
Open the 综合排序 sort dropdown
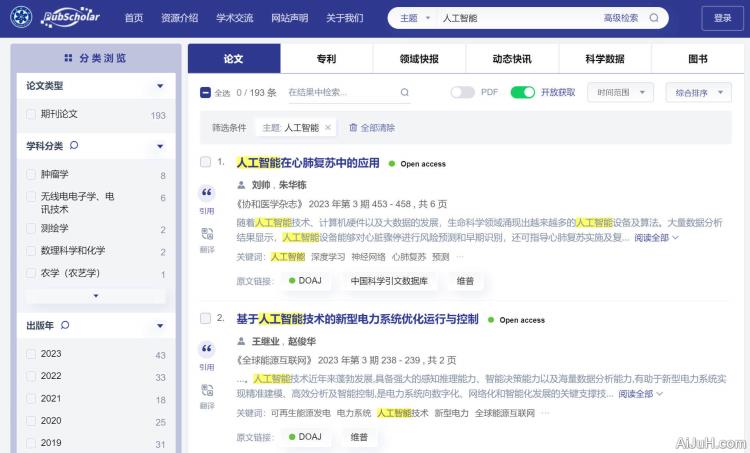click(x=698, y=93)
